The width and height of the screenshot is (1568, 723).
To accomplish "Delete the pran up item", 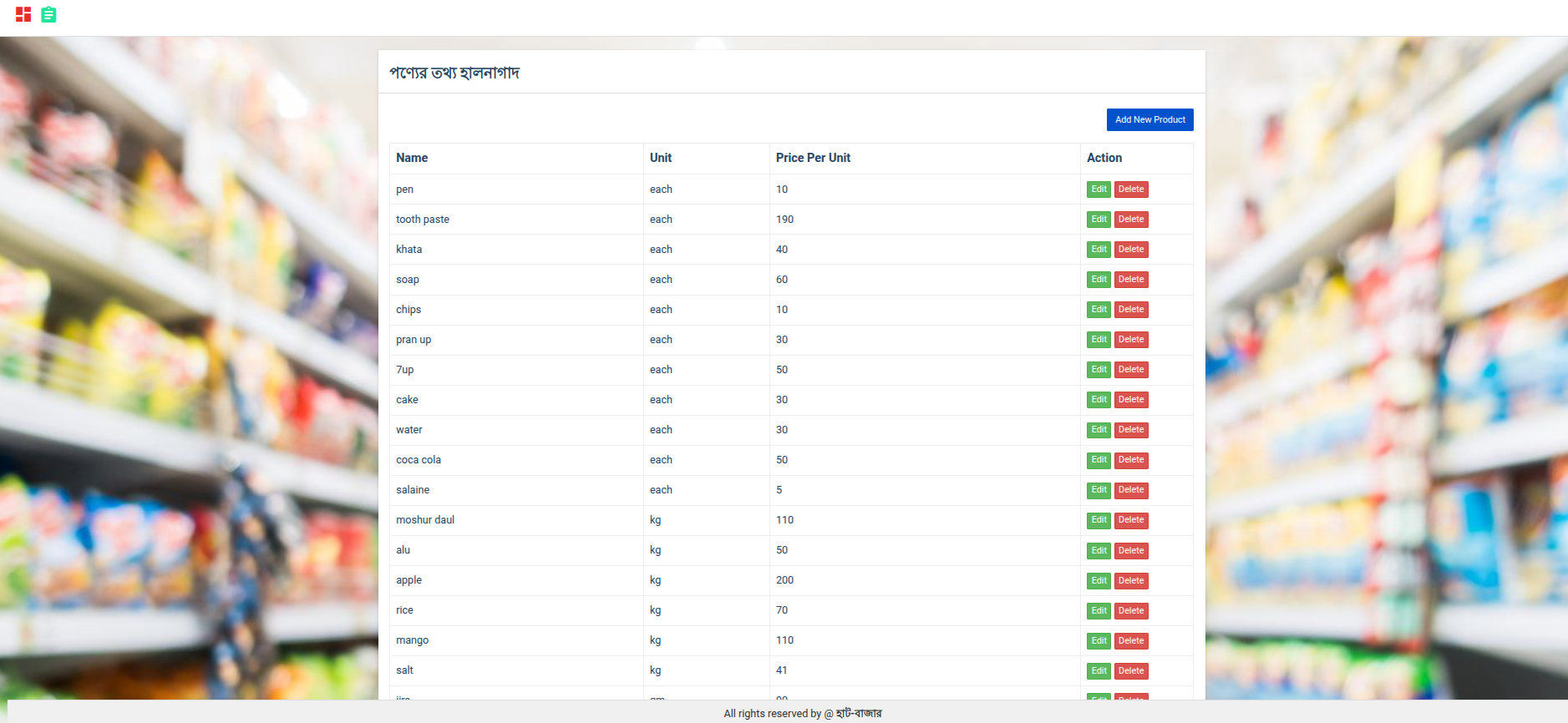I will click(x=1130, y=340).
